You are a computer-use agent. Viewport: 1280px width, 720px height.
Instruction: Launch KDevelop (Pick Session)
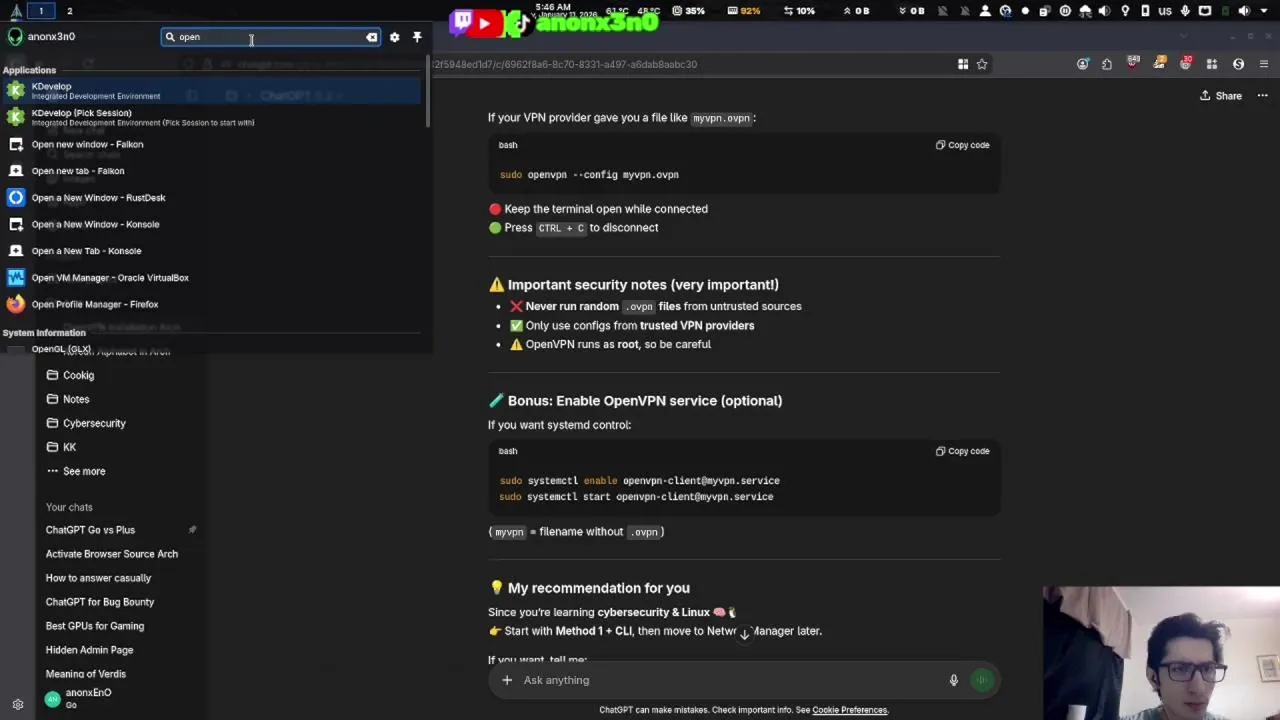[x=214, y=117]
